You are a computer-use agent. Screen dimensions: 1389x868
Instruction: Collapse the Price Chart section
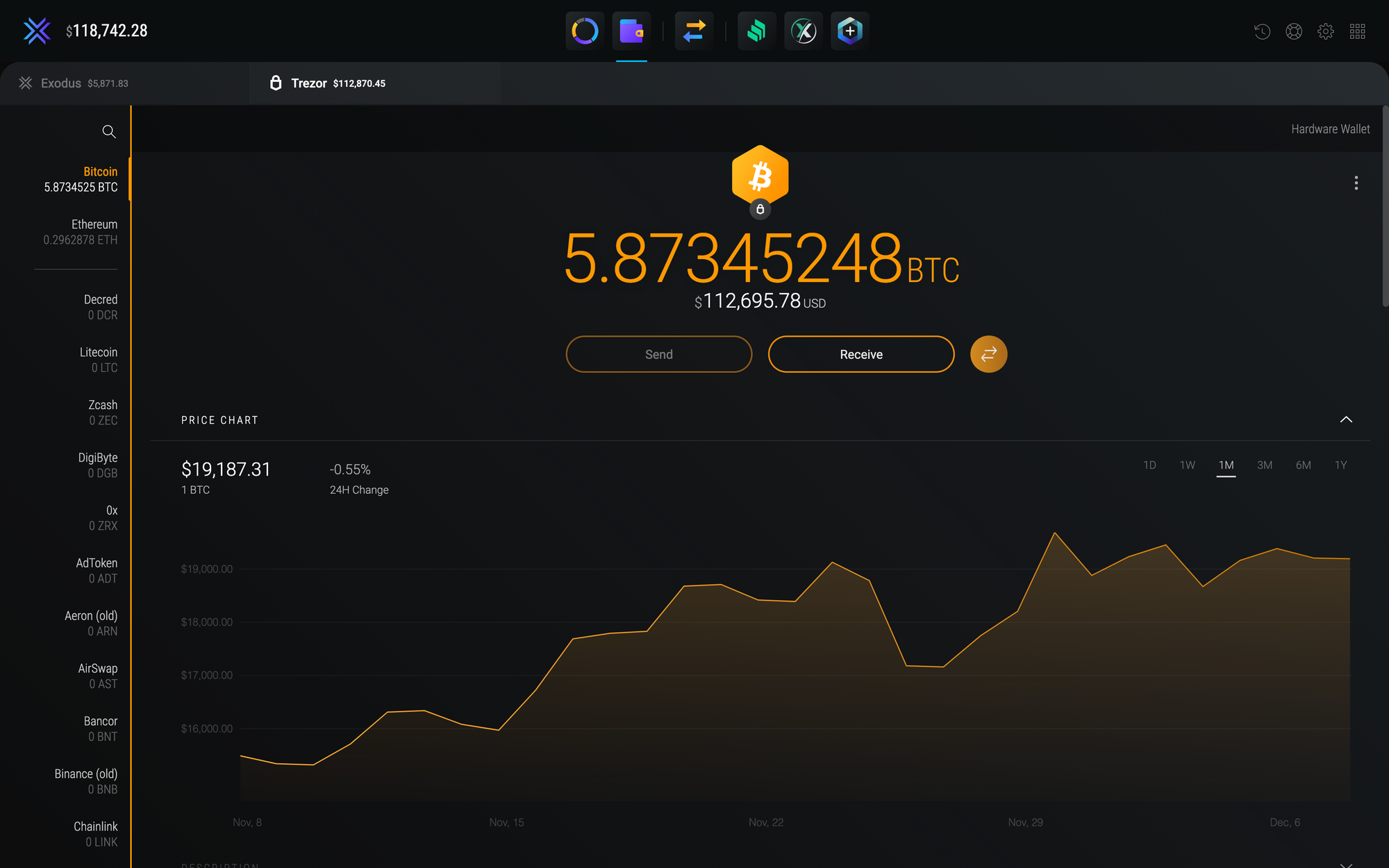pos(1346,419)
